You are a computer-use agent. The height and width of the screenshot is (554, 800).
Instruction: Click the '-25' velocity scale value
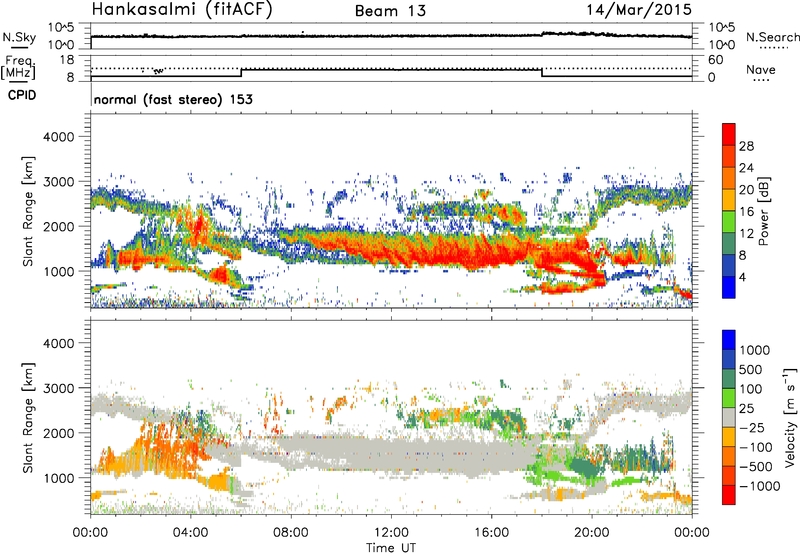[751, 427]
